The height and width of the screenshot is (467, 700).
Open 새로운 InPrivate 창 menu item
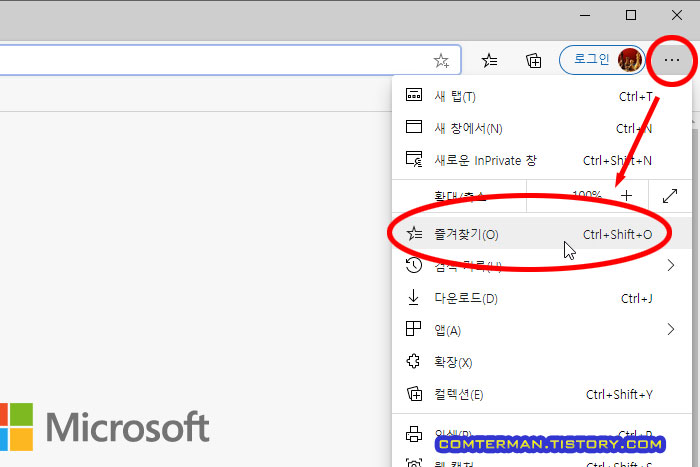click(x=542, y=160)
